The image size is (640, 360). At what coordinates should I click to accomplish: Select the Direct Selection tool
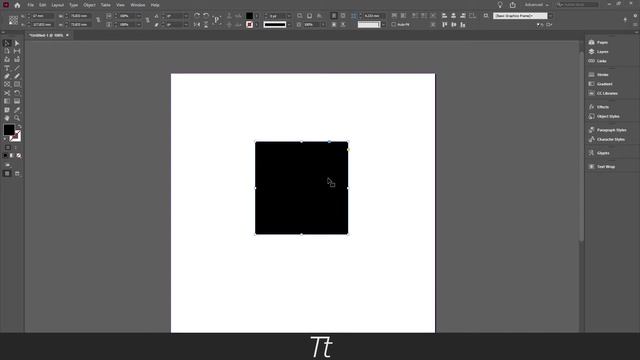(x=17, y=43)
